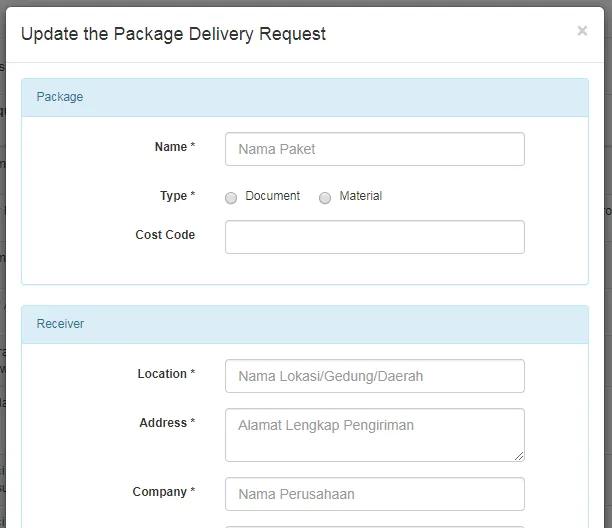Click the "Company *" field label
Image resolution: width=612 pixels, height=528 pixels.
pos(164,492)
